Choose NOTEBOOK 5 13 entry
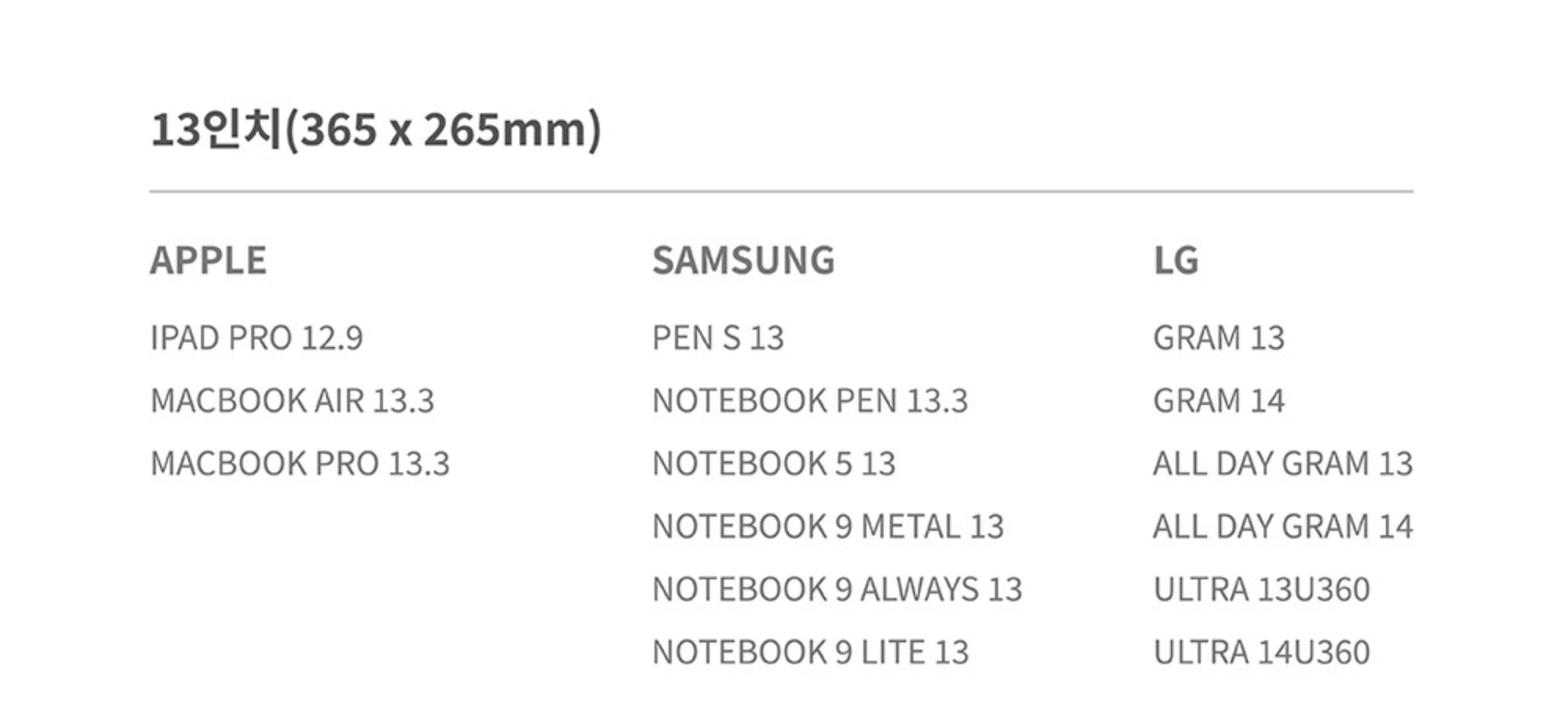 (x=774, y=464)
